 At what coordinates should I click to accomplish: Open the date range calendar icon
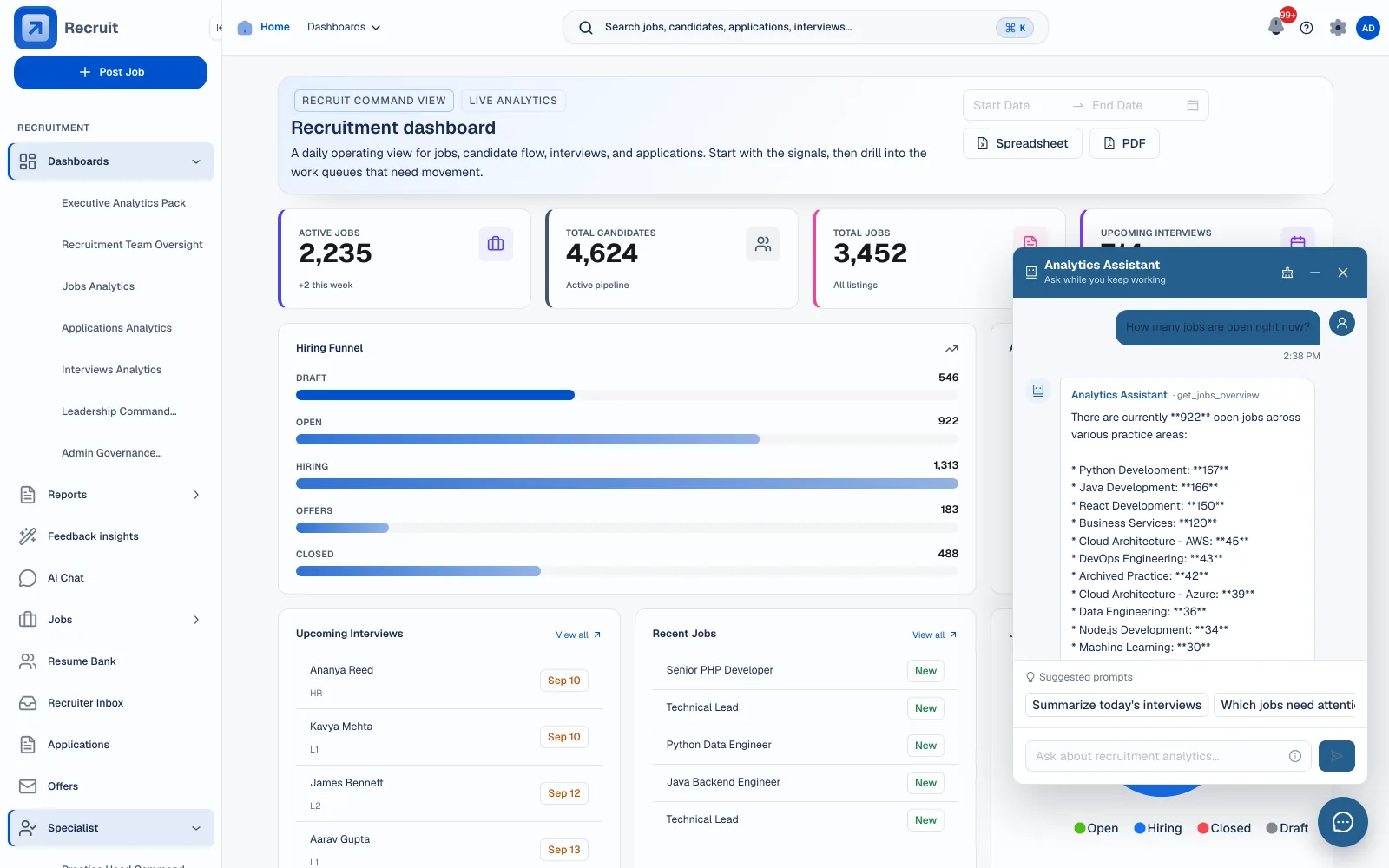click(1193, 105)
